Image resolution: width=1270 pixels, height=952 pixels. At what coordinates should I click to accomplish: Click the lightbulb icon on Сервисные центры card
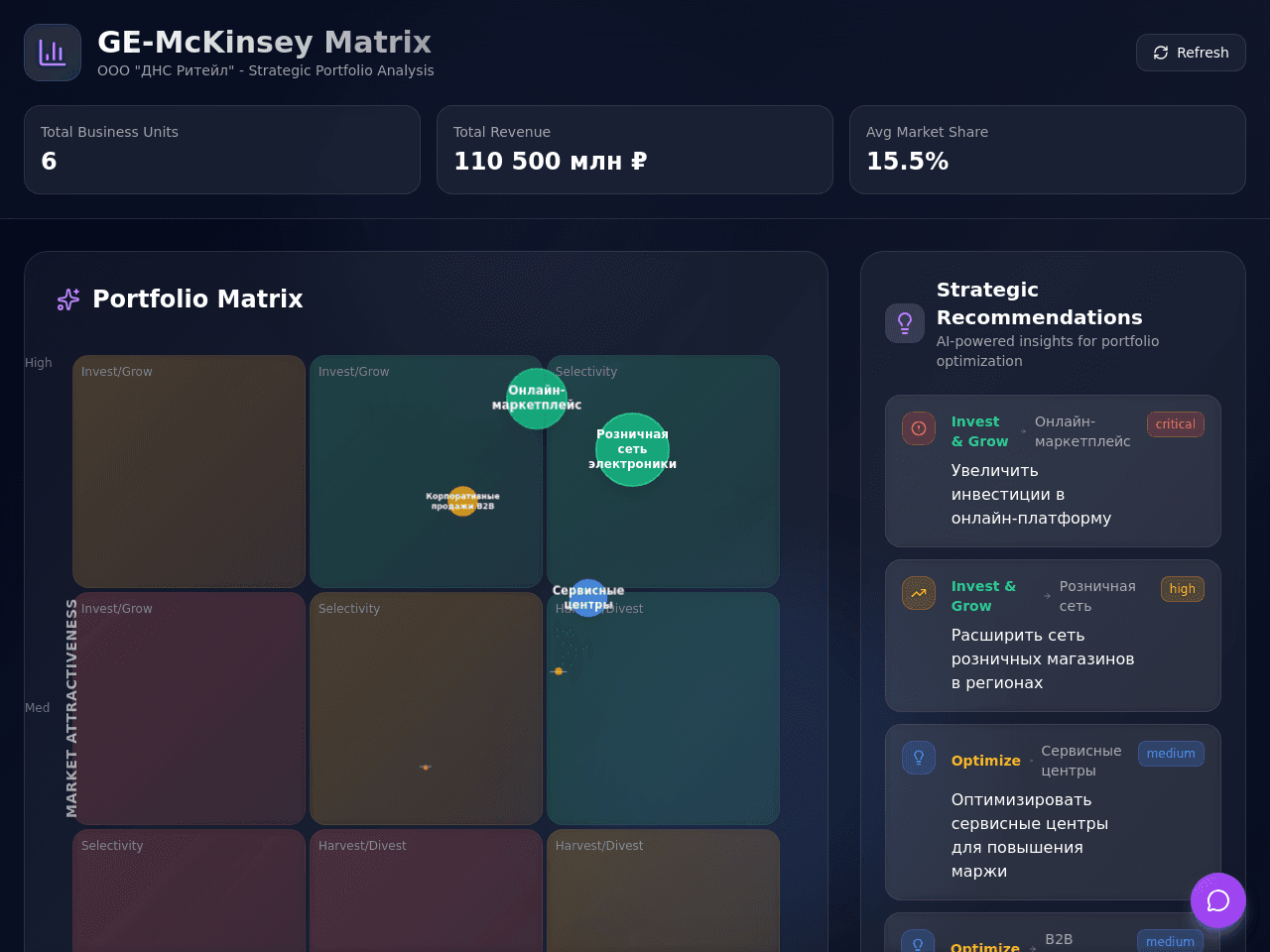point(919,758)
